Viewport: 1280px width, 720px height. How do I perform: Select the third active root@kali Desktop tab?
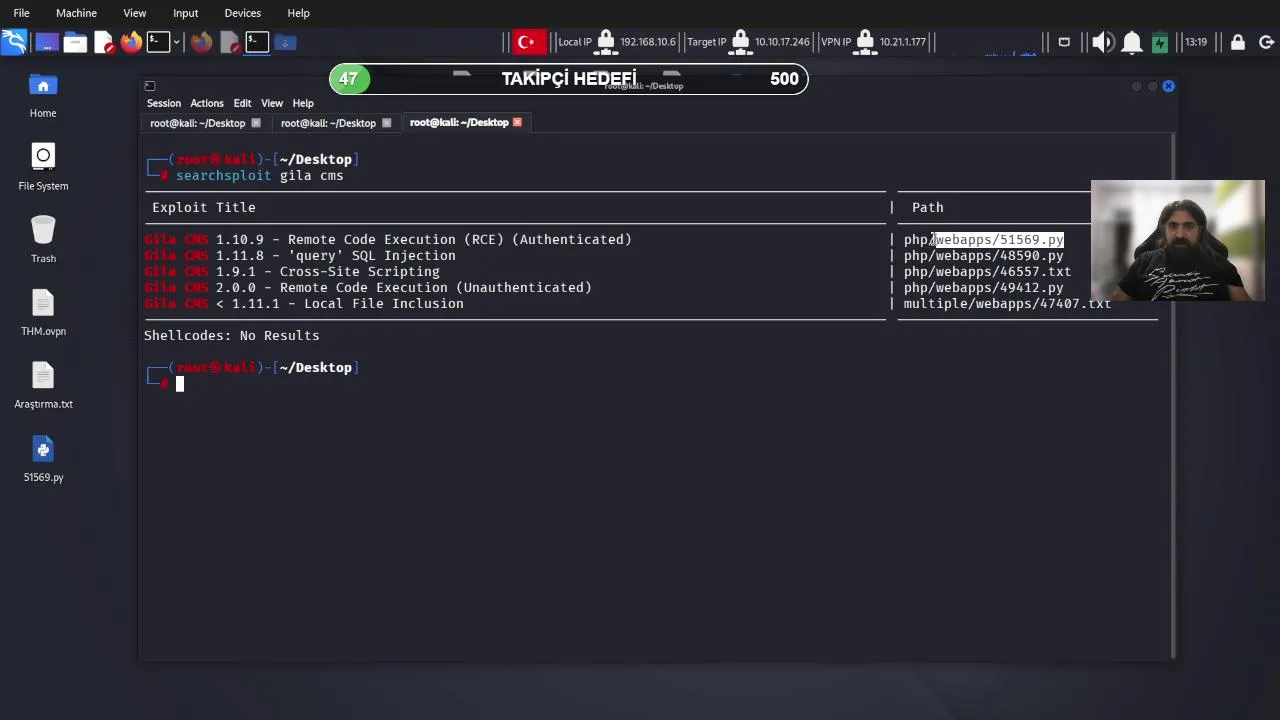(x=459, y=123)
